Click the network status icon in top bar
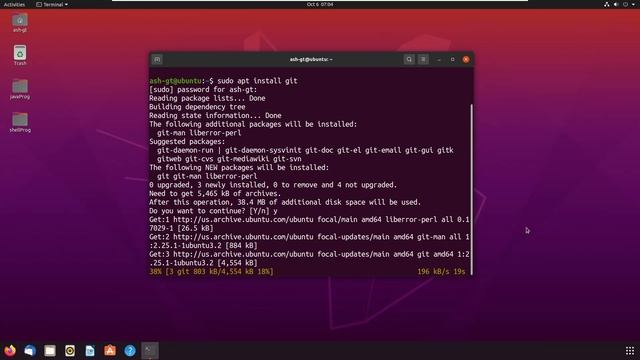 pyautogui.click(x=607, y=4)
